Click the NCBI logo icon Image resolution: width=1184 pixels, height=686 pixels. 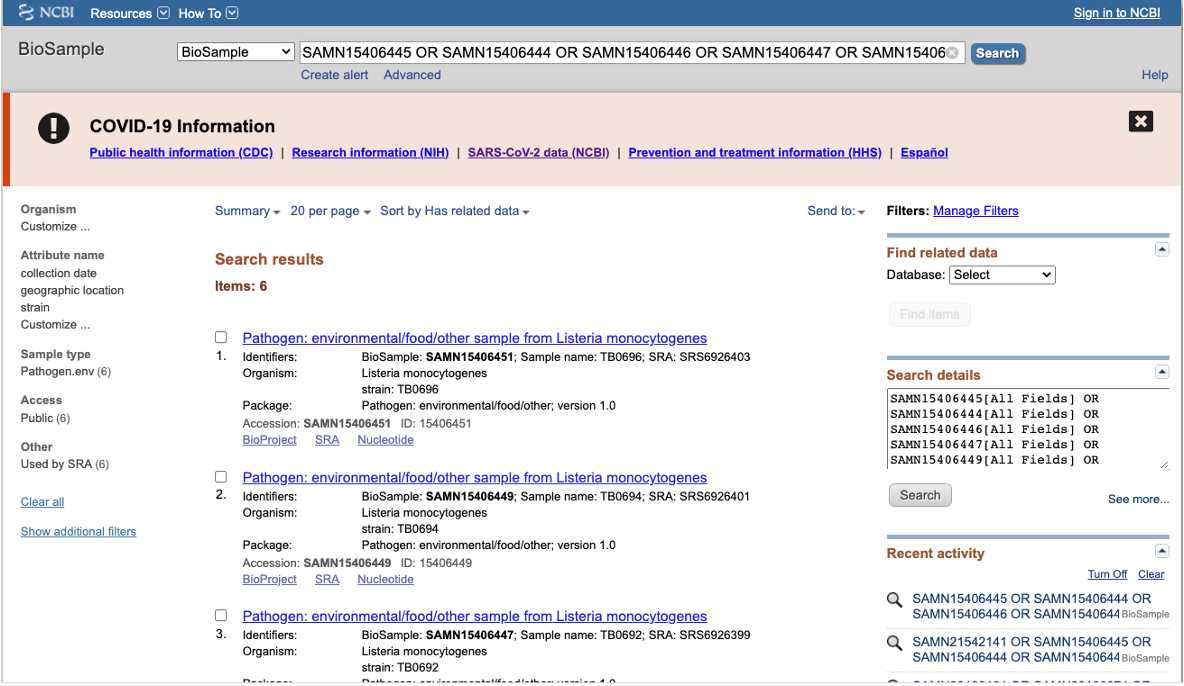coord(27,13)
